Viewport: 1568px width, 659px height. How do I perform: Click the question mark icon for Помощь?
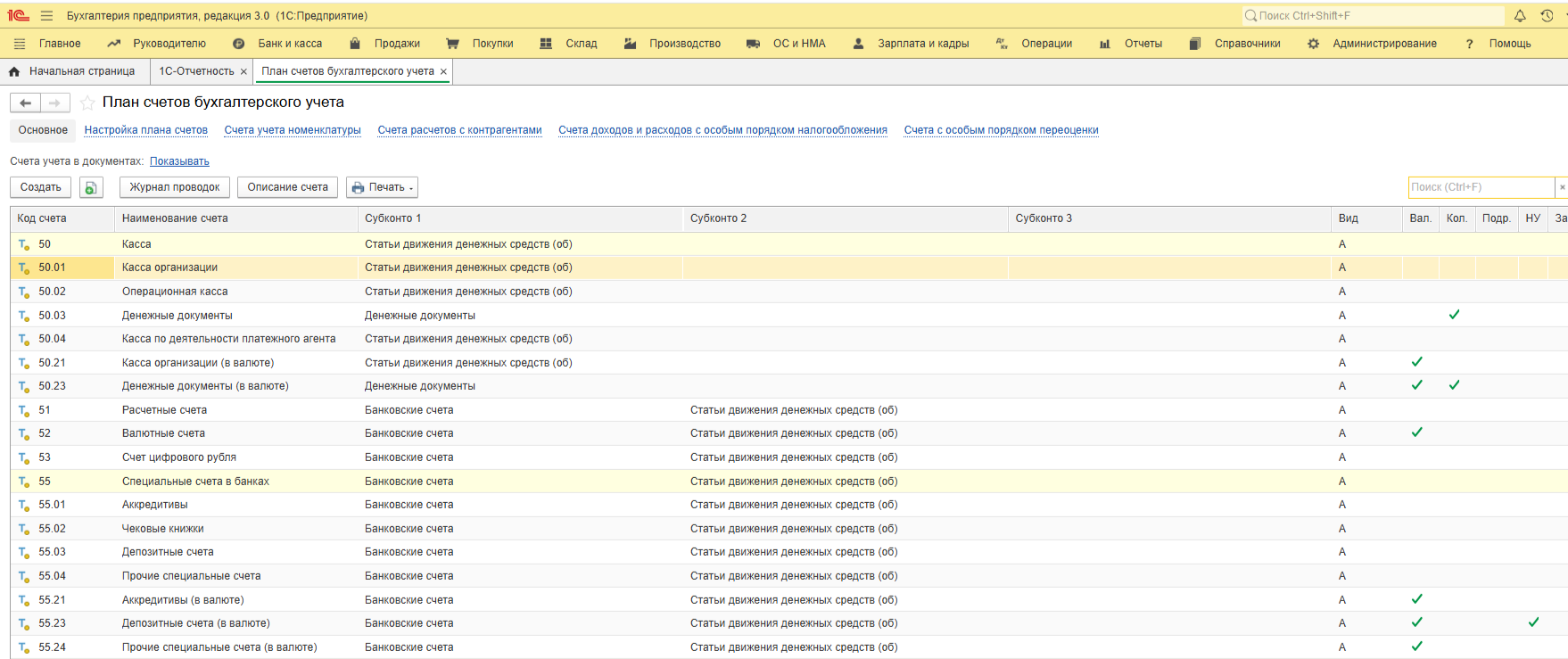pos(1470,44)
